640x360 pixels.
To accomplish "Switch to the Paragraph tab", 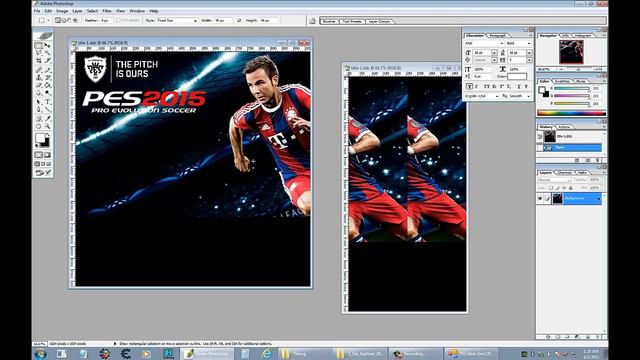I will (x=497, y=36).
